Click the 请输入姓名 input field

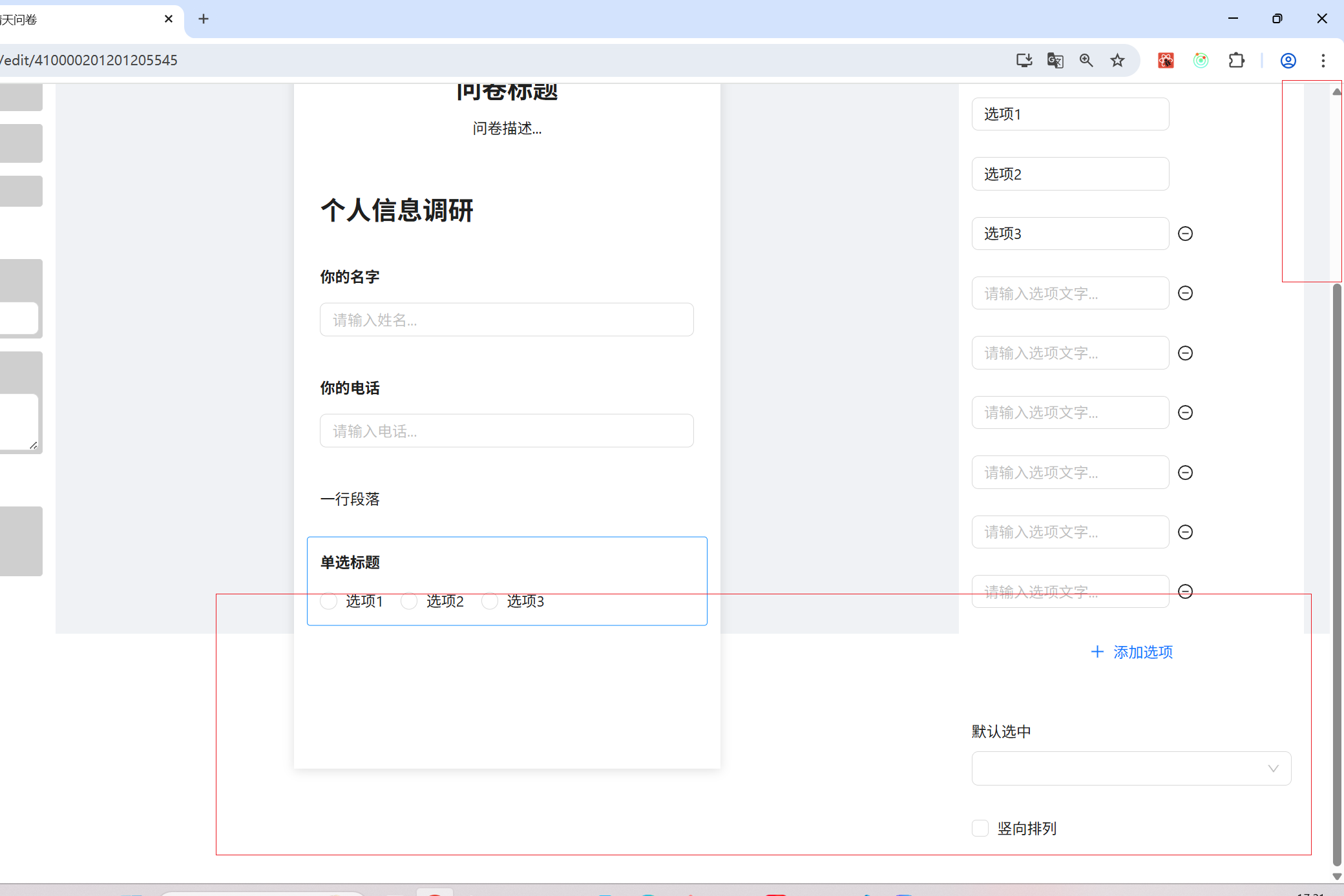pos(507,320)
